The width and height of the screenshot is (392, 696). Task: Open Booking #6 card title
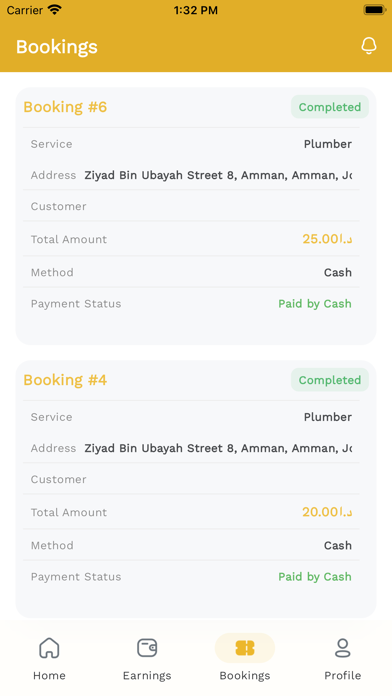(65, 107)
